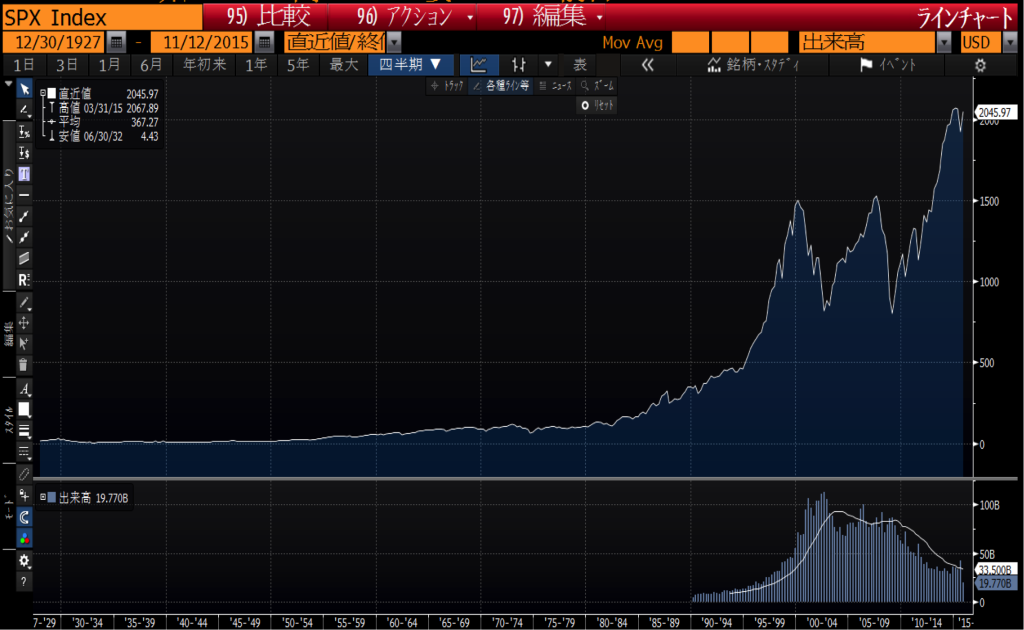Click the eraser mode icon
The height and width of the screenshot is (630, 1024).
pyautogui.click(x=24, y=473)
